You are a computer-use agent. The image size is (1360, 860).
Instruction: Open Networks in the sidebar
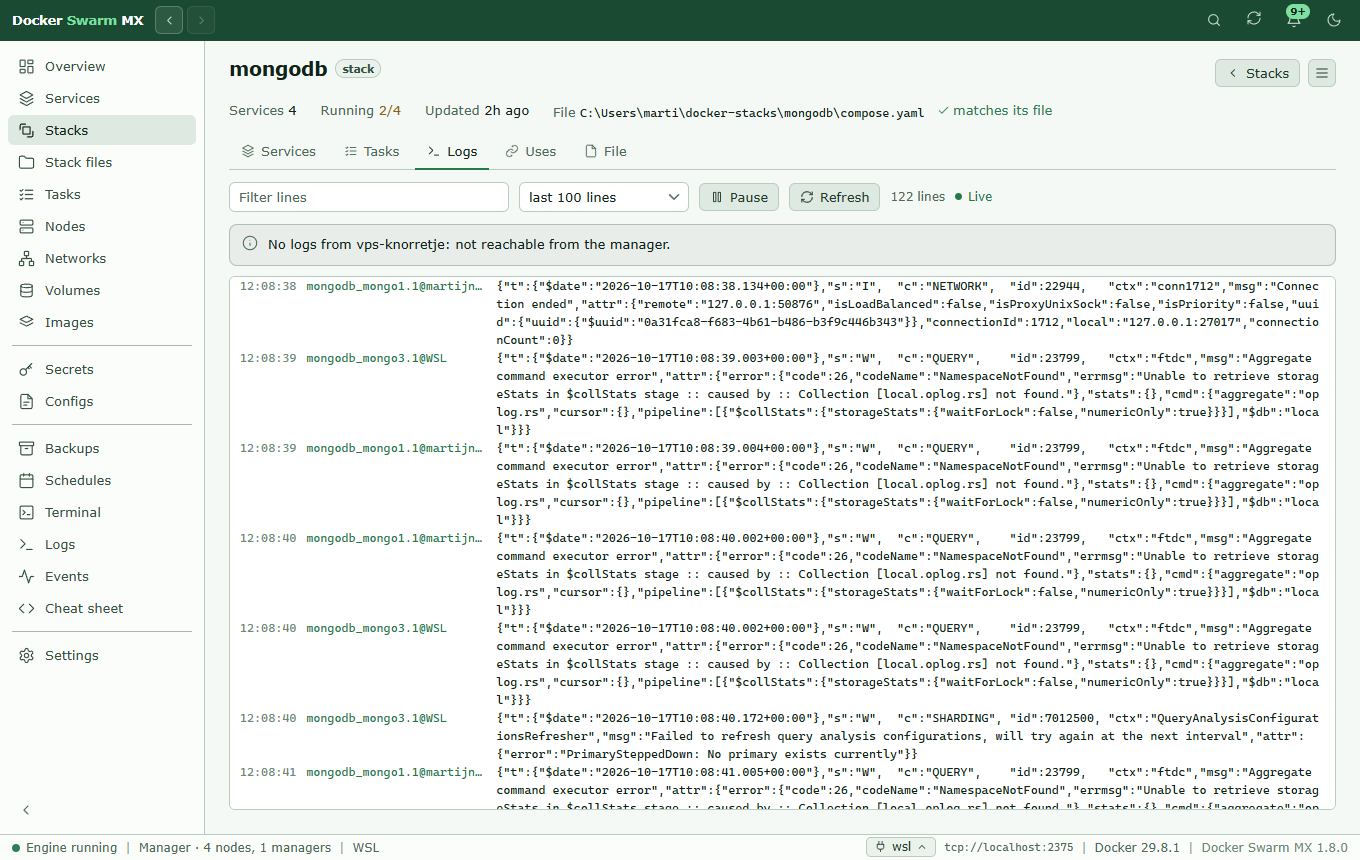(x=102, y=258)
